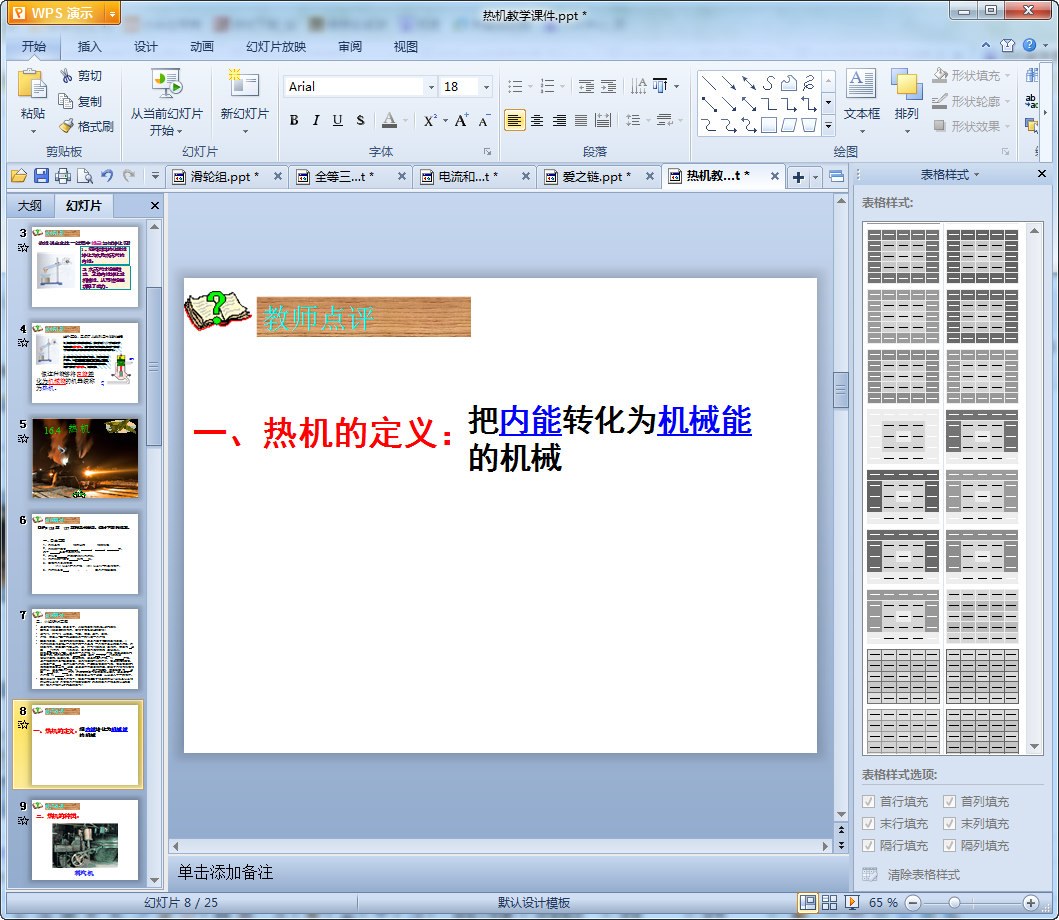1059x920 pixels.
Task: Click the 机械能 hyperlink on the slide
Action: [704, 420]
